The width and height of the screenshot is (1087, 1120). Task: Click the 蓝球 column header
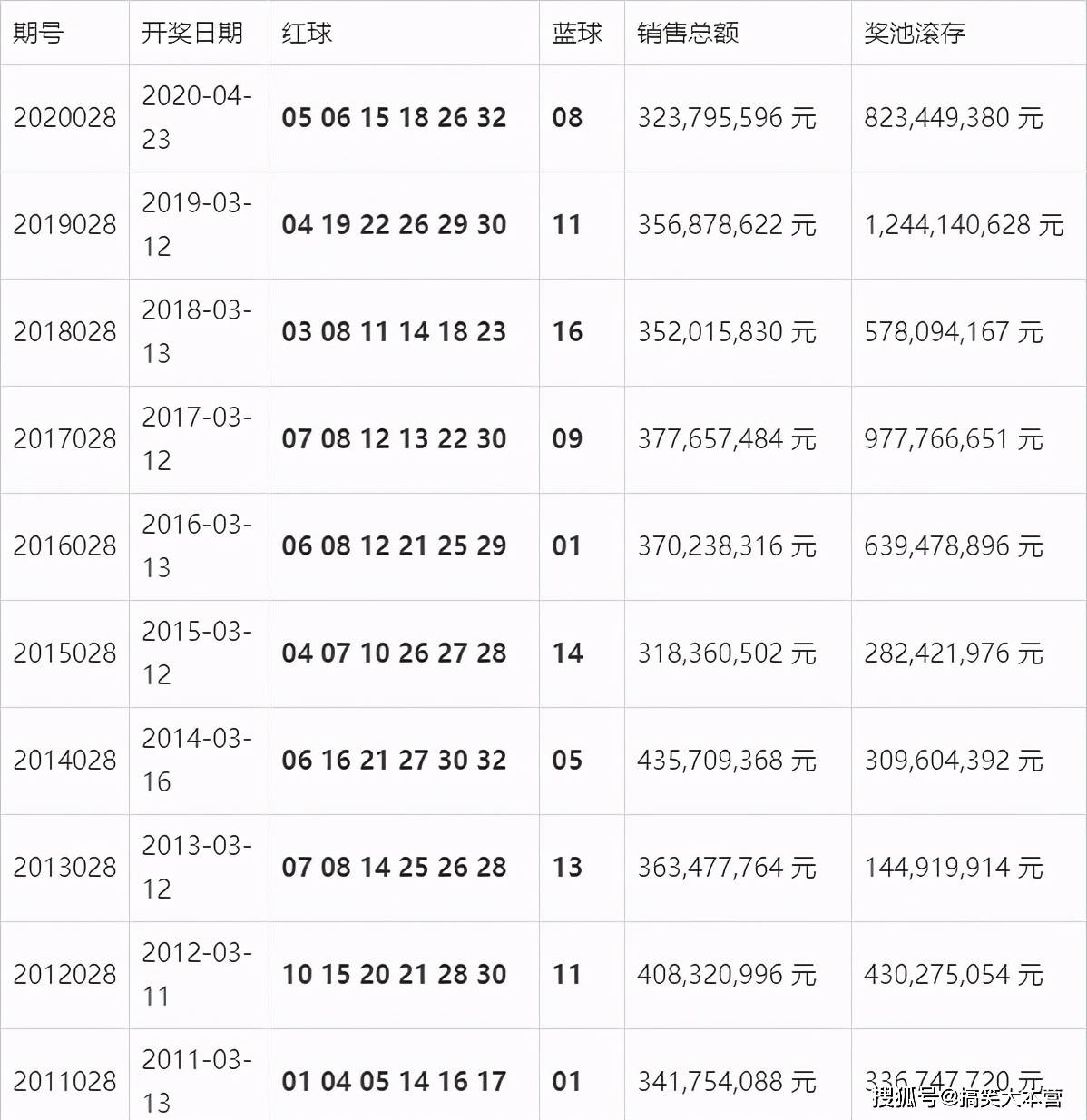tap(577, 33)
